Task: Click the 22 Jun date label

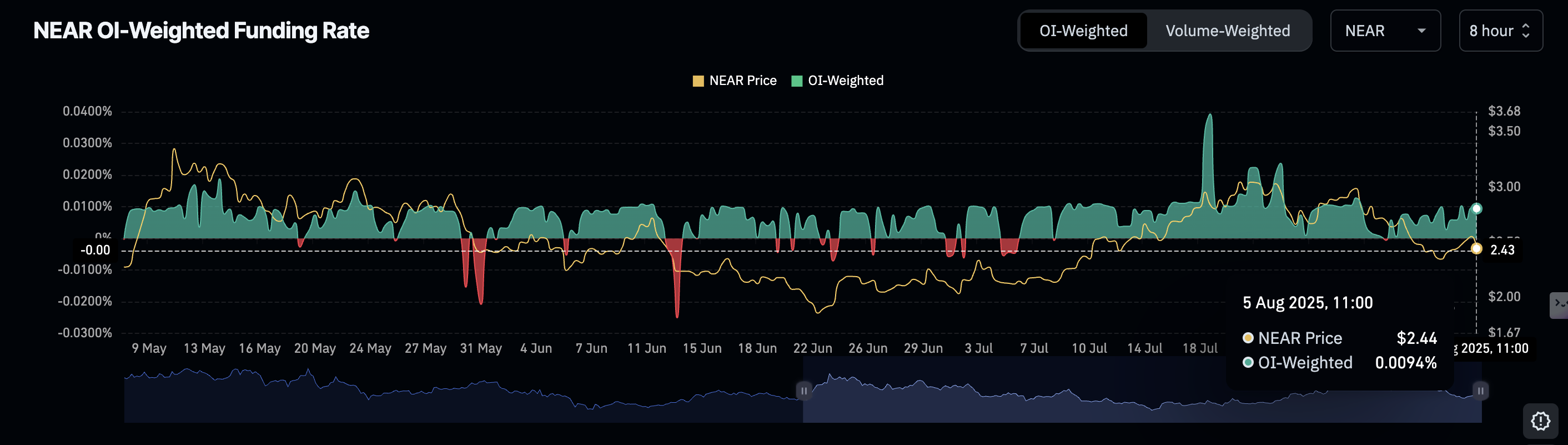Action: point(813,348)
